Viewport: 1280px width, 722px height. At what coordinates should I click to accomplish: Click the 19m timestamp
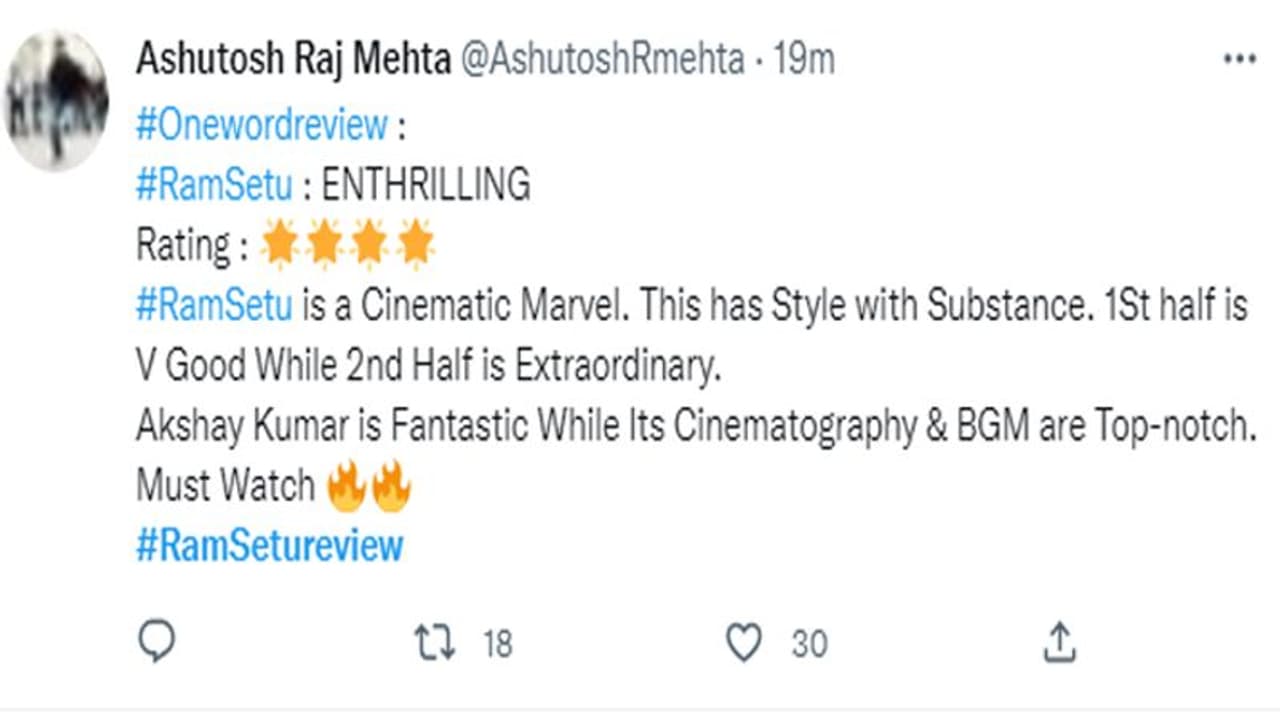(x=804, y=61)
